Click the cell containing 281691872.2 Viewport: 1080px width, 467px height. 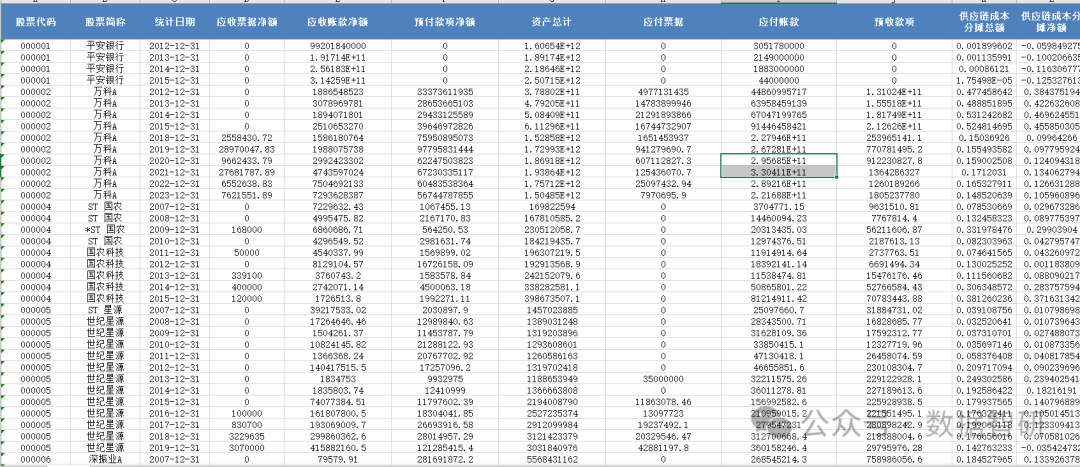[x=445, y=459]
